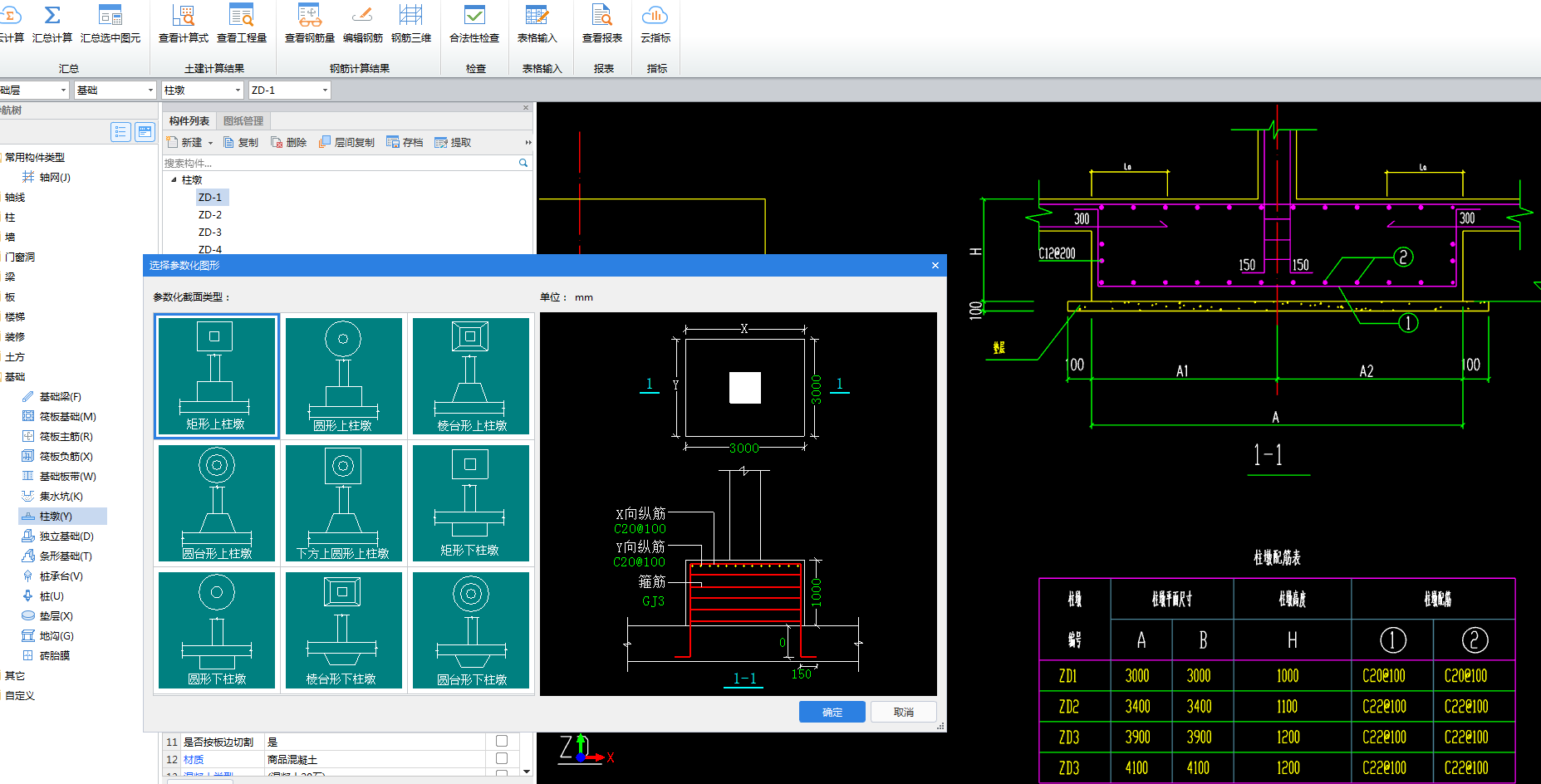The image size is (1541, 784).
Task: Choose 矩形下柱墩 section thumbnail
Action: [471, 503]
